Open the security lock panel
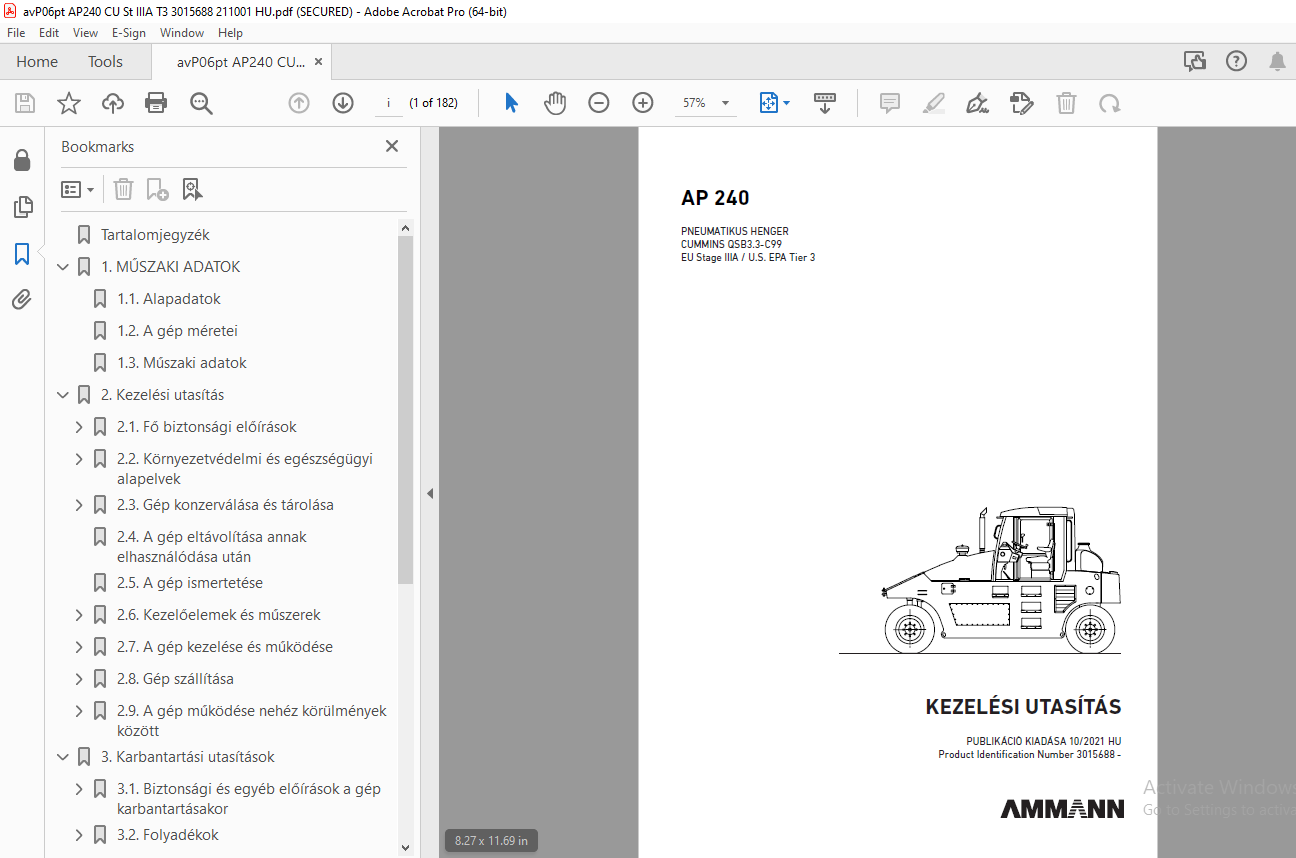This screenshot has height=858, width=1296. coord(22,160)
